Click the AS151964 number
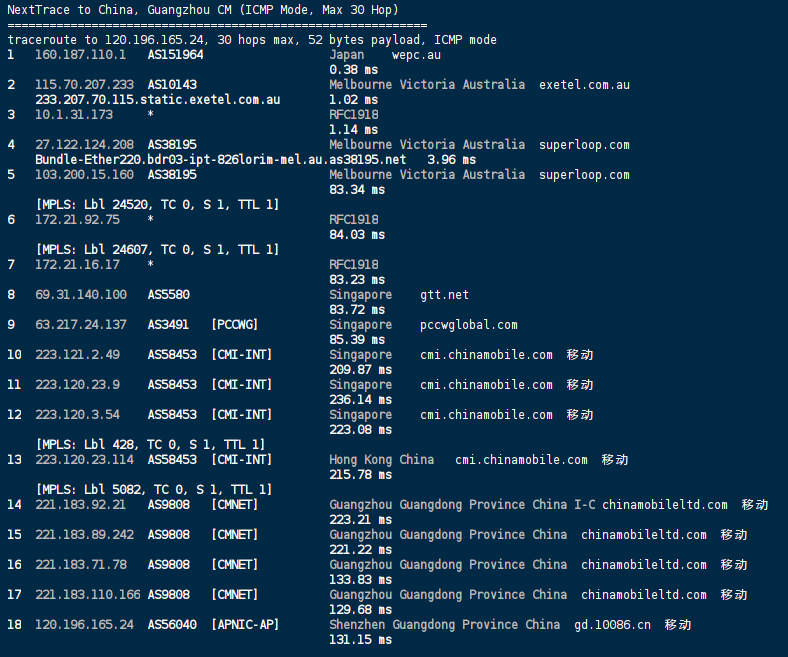Viewport: 788px width, 657px height. (x=175, y=55)
